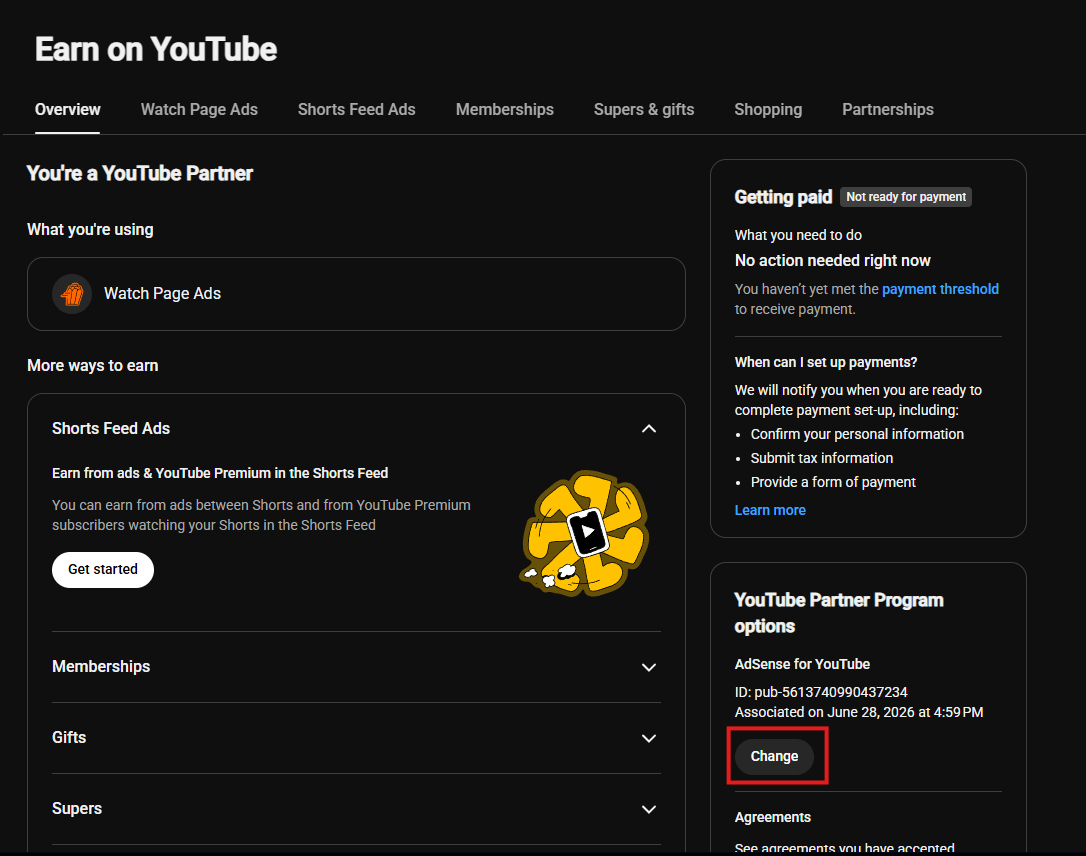Click the Watch Page Ads popcorn icon
The image size is (1086, 856).
pos(72,294)
